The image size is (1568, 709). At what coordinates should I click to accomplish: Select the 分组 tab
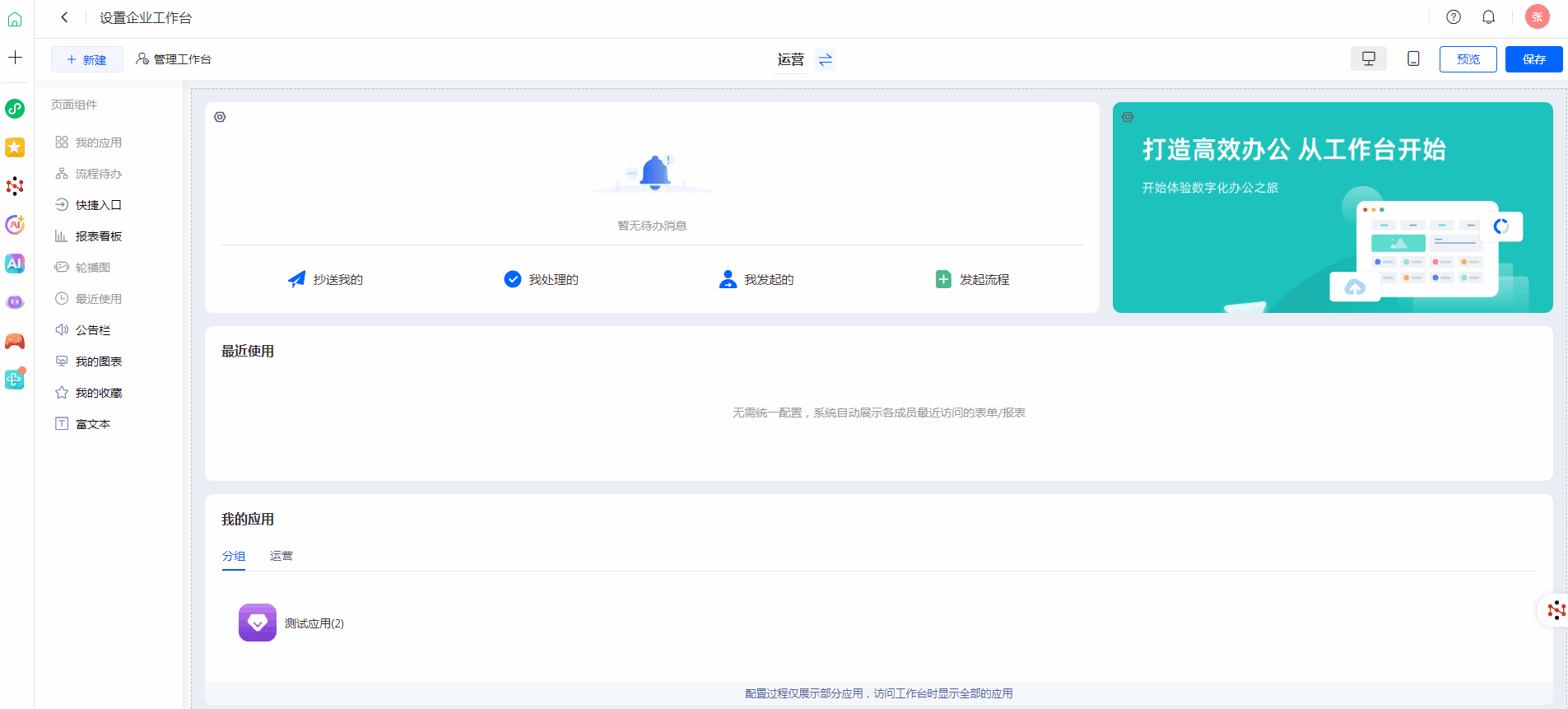234,556
